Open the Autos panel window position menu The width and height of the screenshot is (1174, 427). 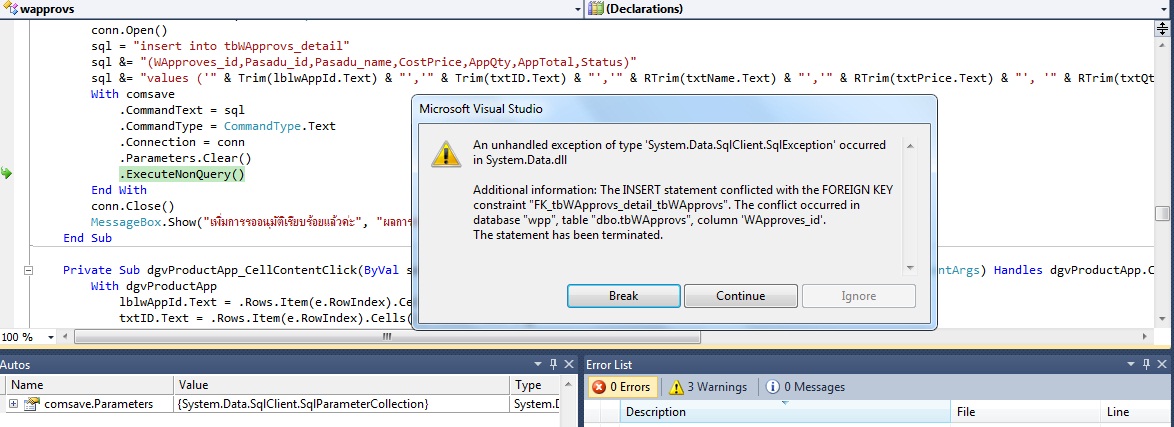[x=538, y=364]
